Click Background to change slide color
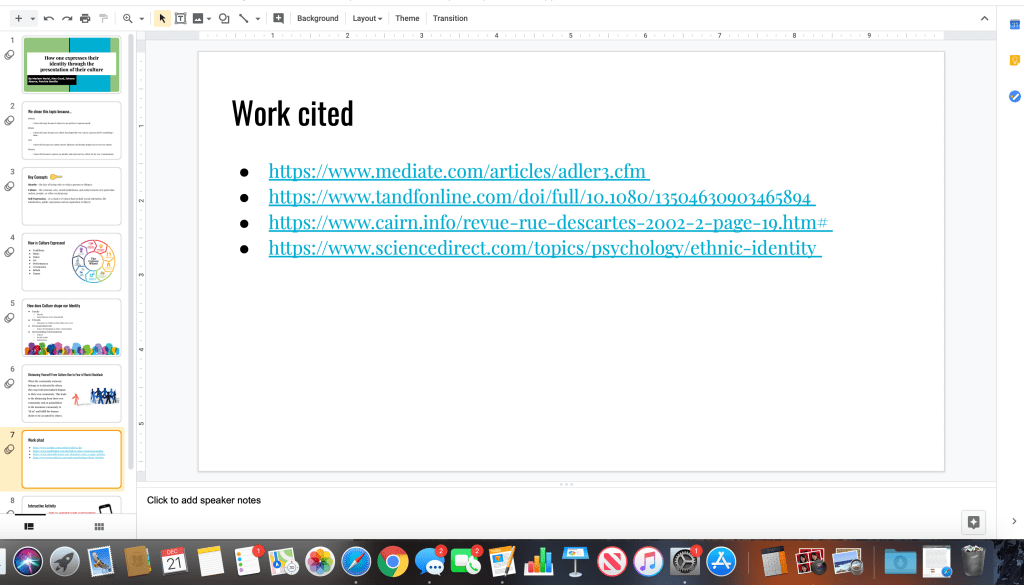1024x585 pixels. [x=317, y=18]
